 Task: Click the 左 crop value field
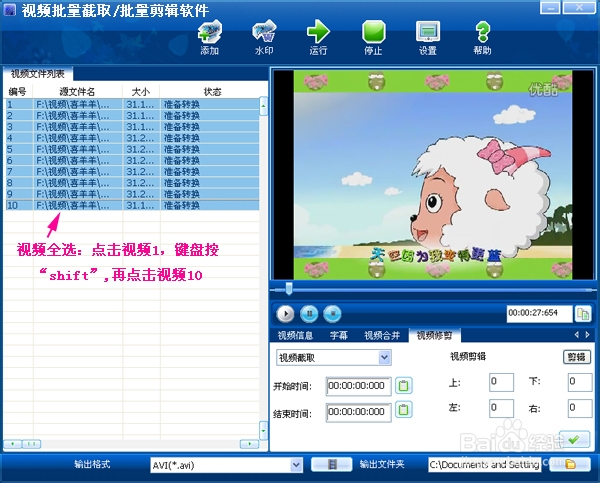click(x=501, y=408)
